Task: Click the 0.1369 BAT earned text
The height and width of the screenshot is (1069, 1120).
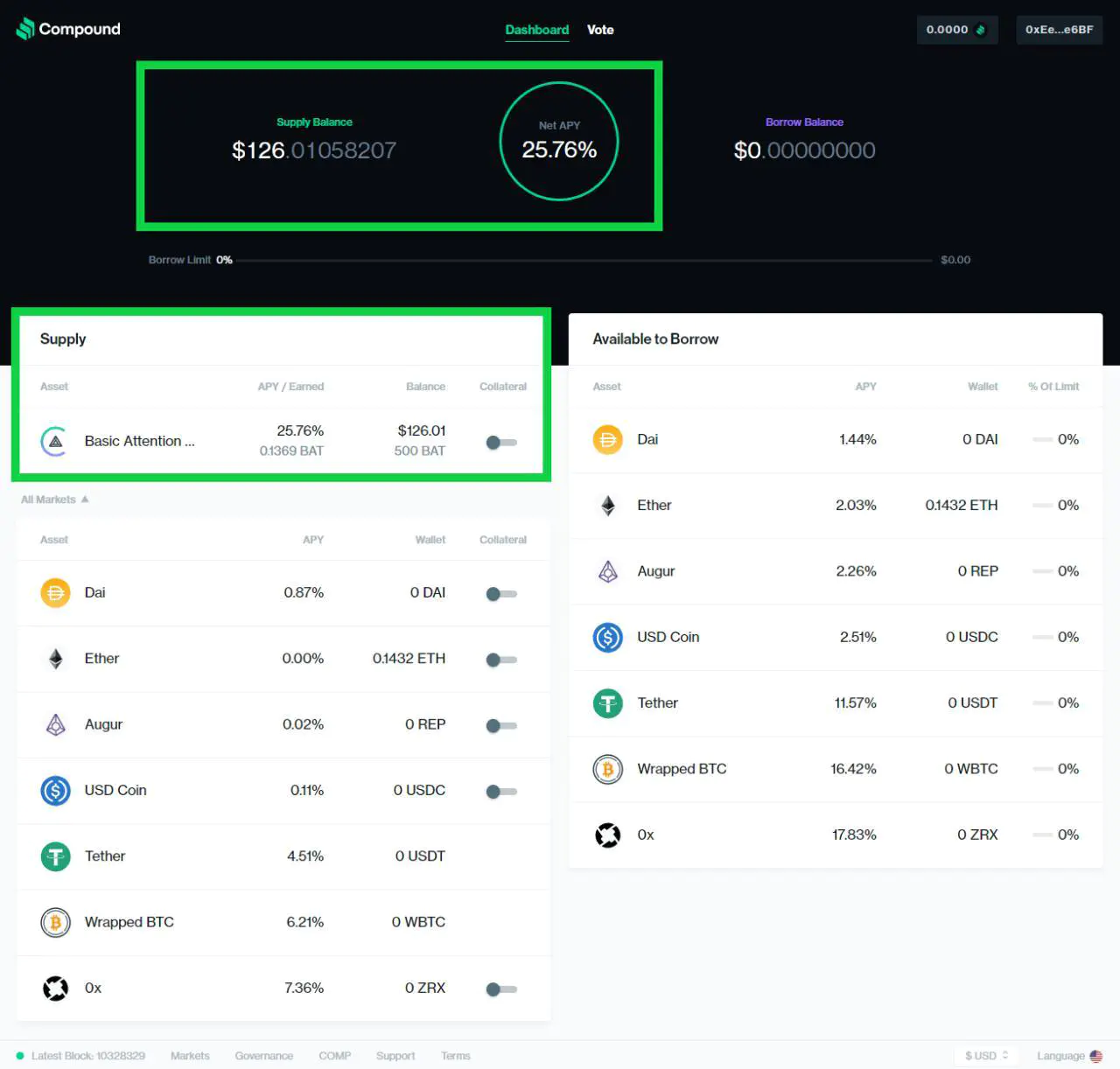Action: coord(291,451)
